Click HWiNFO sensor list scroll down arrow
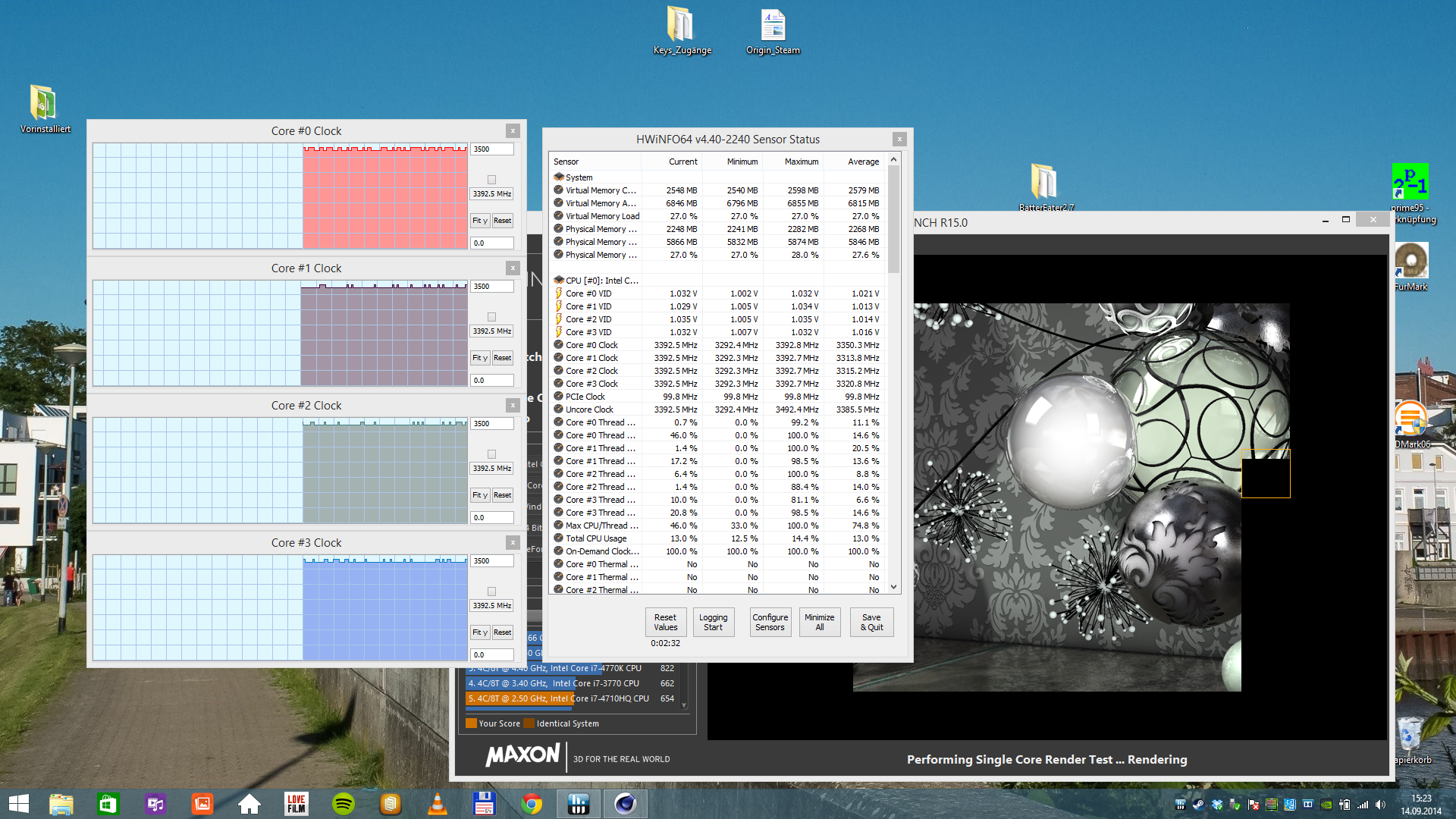This screenshot has height=819, width=1456. click(x=893, y=587)
